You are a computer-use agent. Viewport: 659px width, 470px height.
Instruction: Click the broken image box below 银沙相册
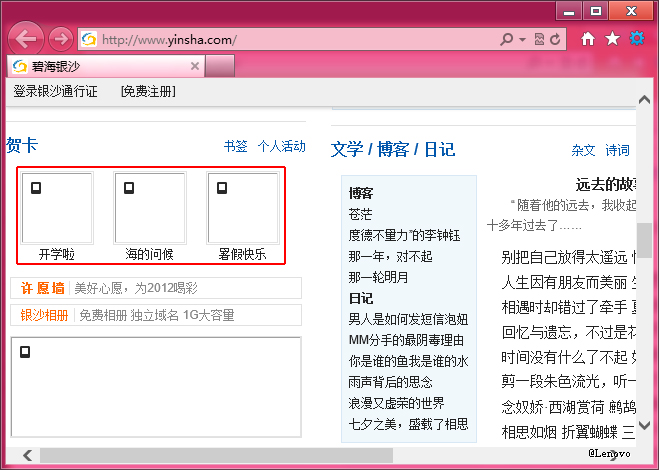pos(156,387)
